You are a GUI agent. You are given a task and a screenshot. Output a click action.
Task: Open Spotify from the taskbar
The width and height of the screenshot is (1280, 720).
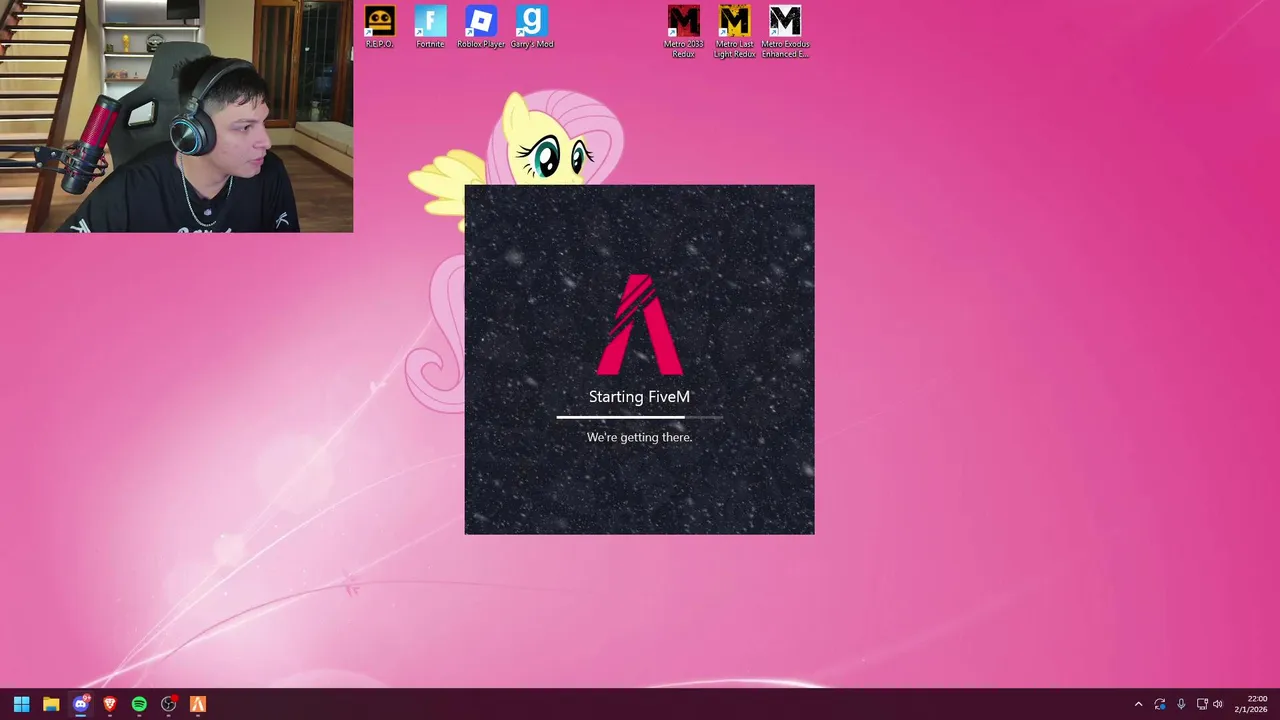tap(139, 704)
